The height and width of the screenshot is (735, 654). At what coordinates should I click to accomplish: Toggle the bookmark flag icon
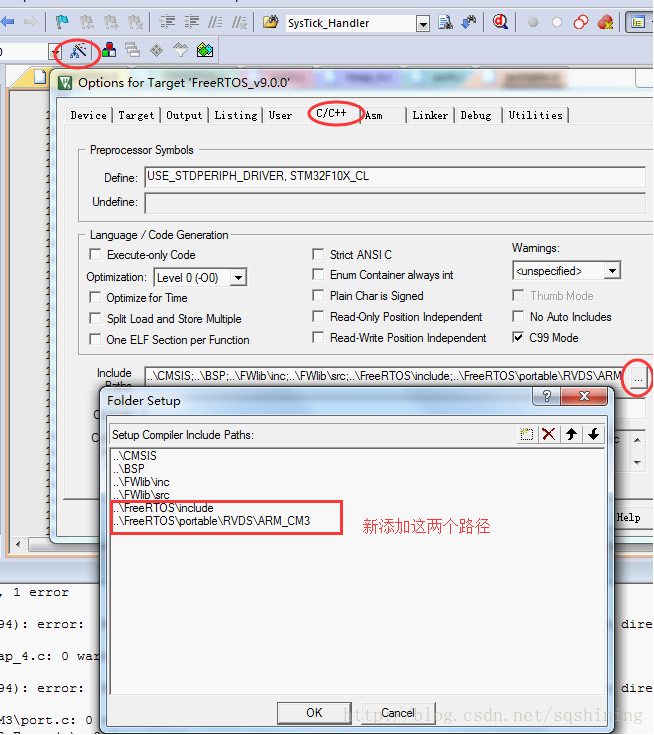pos(62,22)
